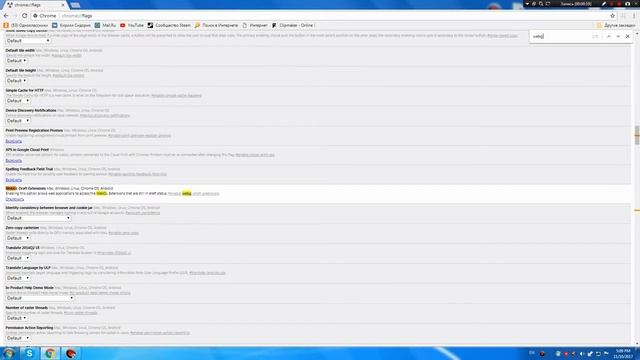
Task: Open dropdown for Default tile width
Action: [x=16, y=61]
